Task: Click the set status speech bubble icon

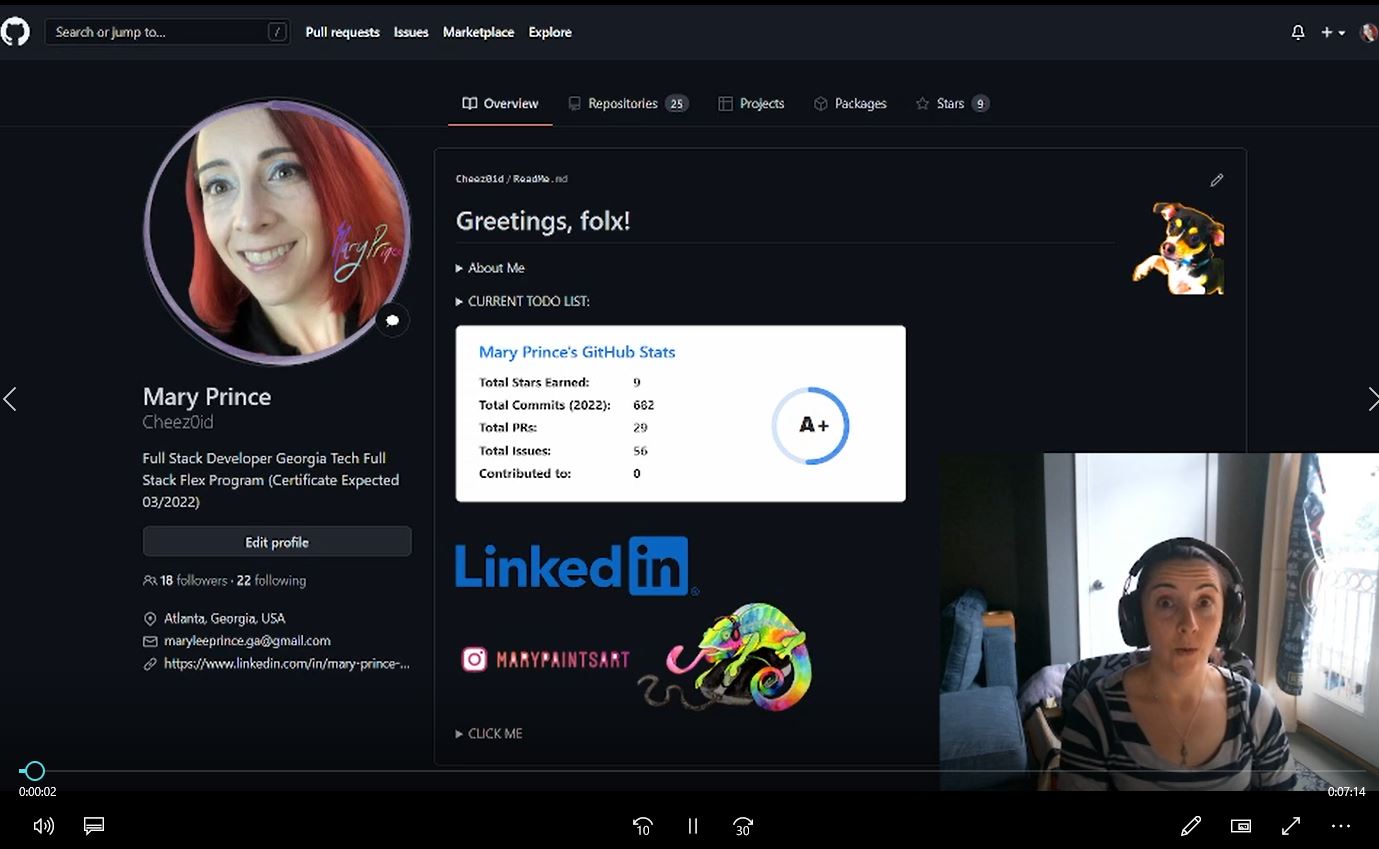Action: point(392,320)
